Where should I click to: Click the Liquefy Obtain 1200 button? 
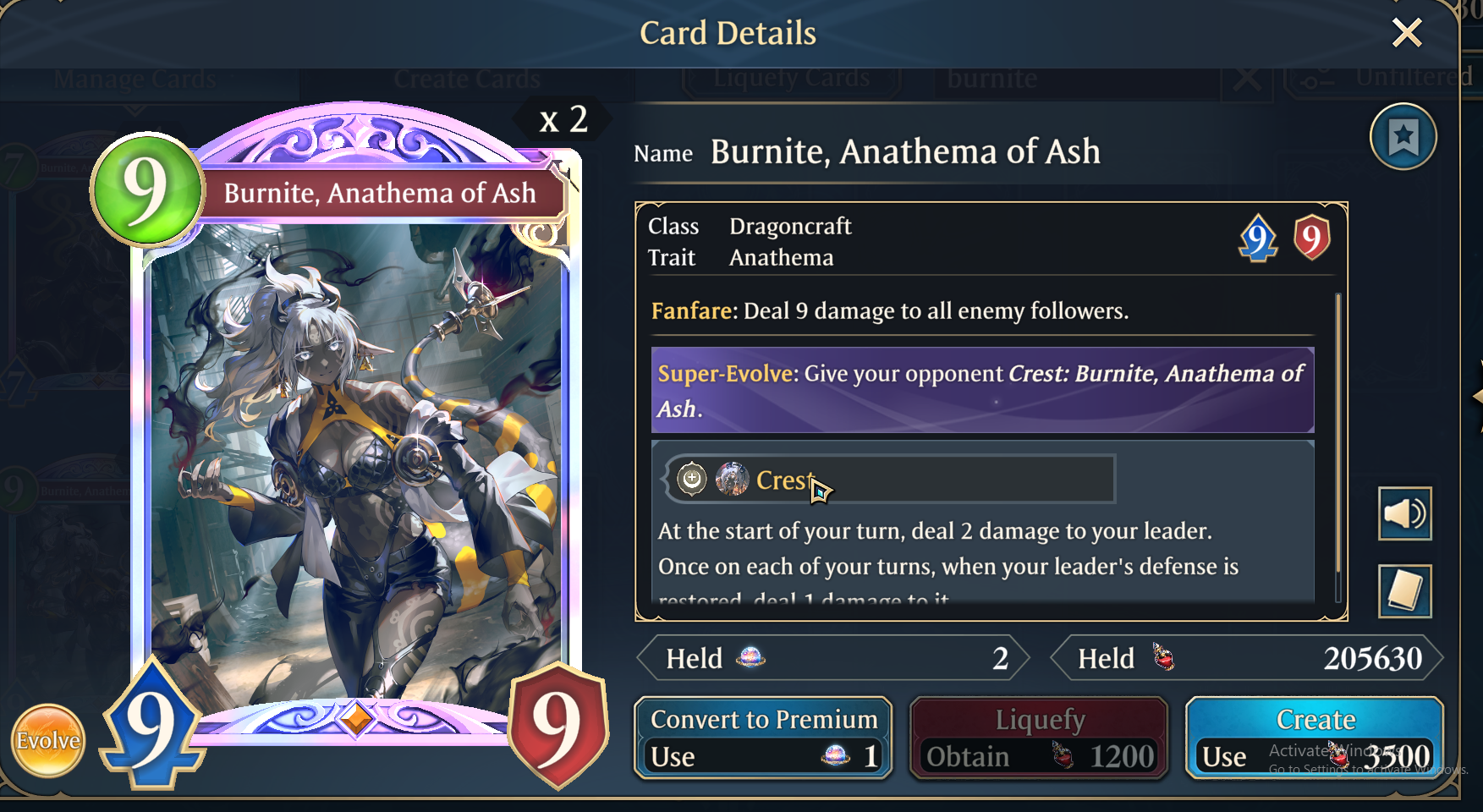click(1039, 738)
